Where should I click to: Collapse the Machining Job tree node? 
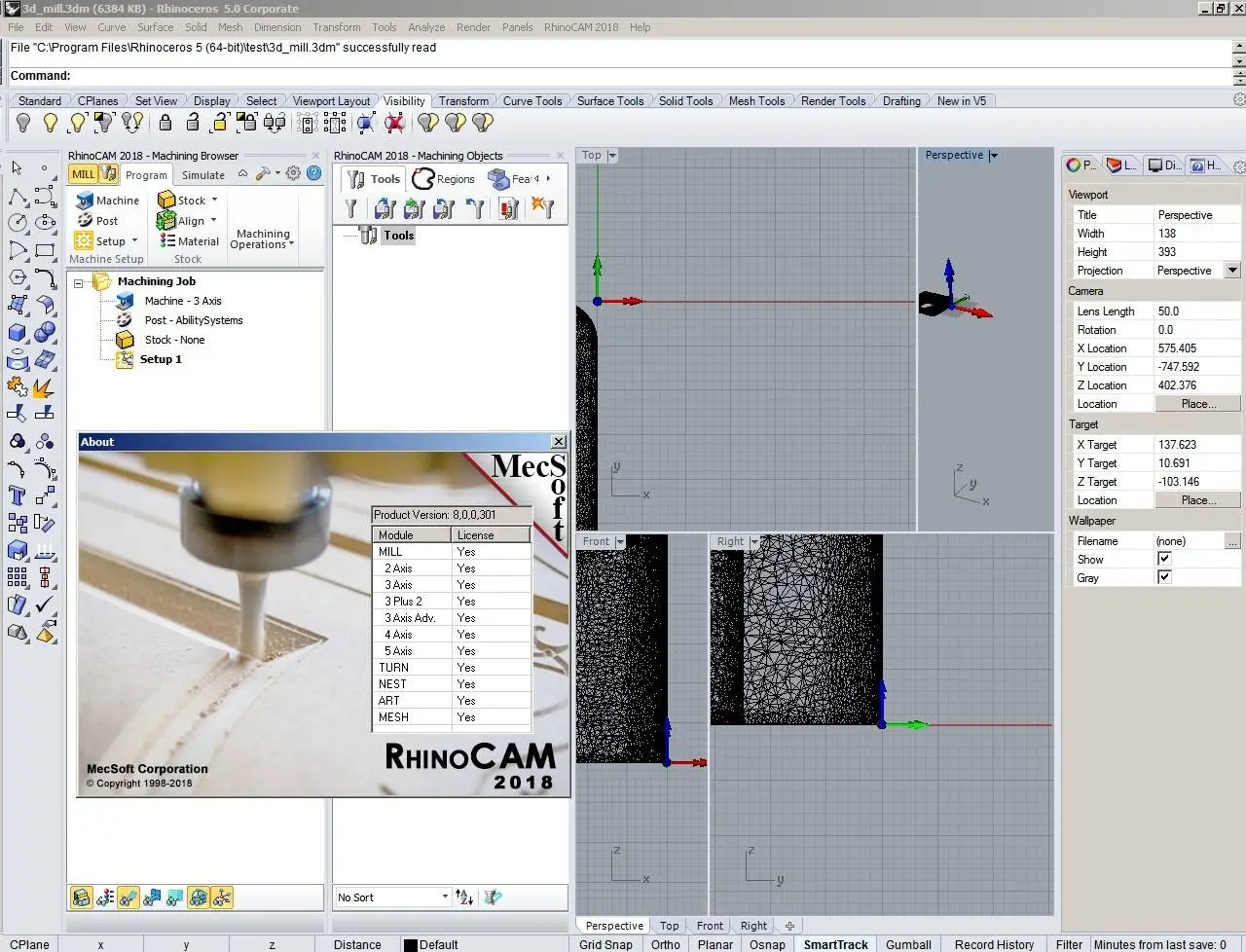click(x=79, y=282)
